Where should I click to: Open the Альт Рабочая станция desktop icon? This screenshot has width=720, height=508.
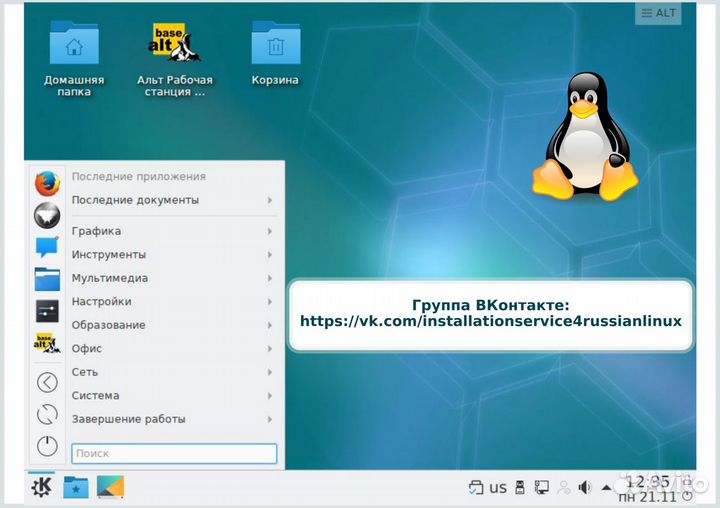pos(174,58)
